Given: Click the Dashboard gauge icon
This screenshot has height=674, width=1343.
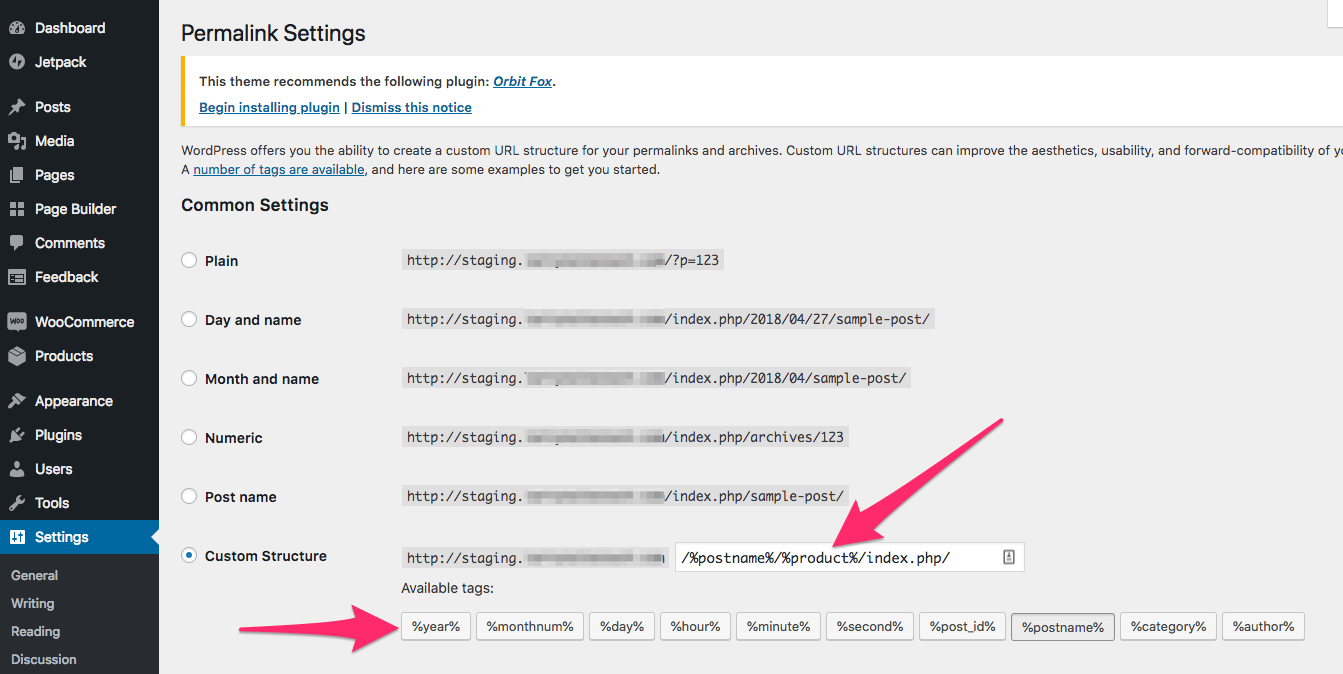Looking at the screenshot, I should (x=17, y=28).
